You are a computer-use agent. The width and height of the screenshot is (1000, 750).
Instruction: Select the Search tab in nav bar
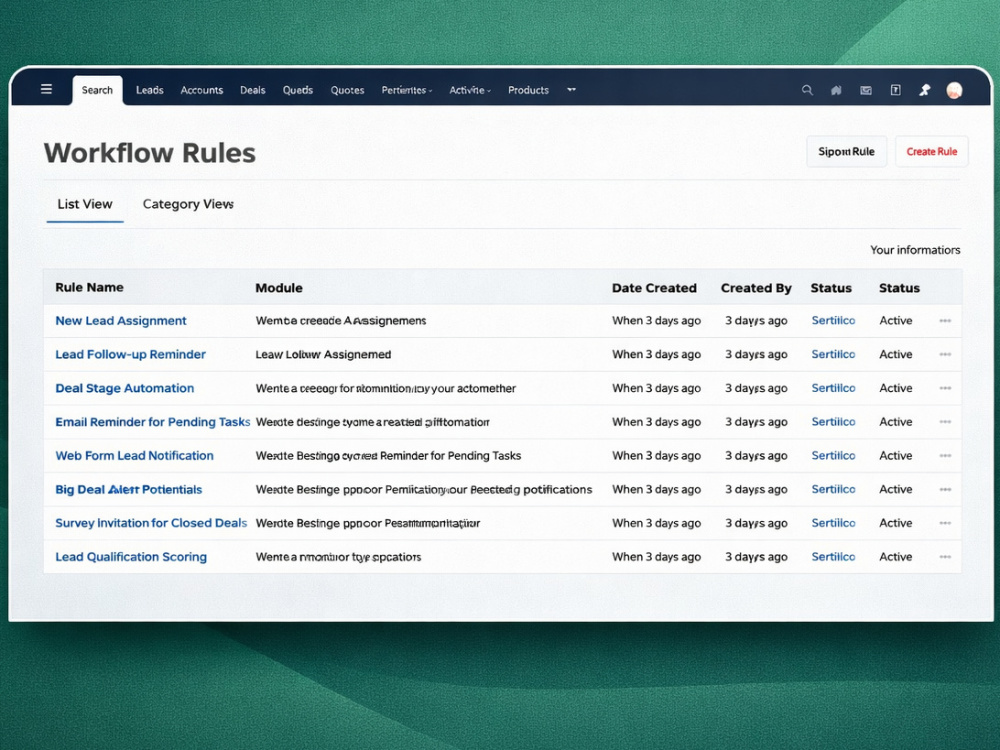[97, 90]
